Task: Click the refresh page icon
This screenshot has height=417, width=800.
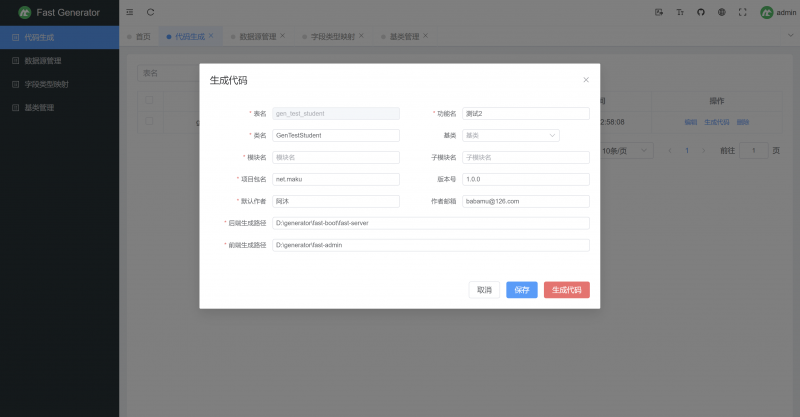Action: [x=151, y=12]
